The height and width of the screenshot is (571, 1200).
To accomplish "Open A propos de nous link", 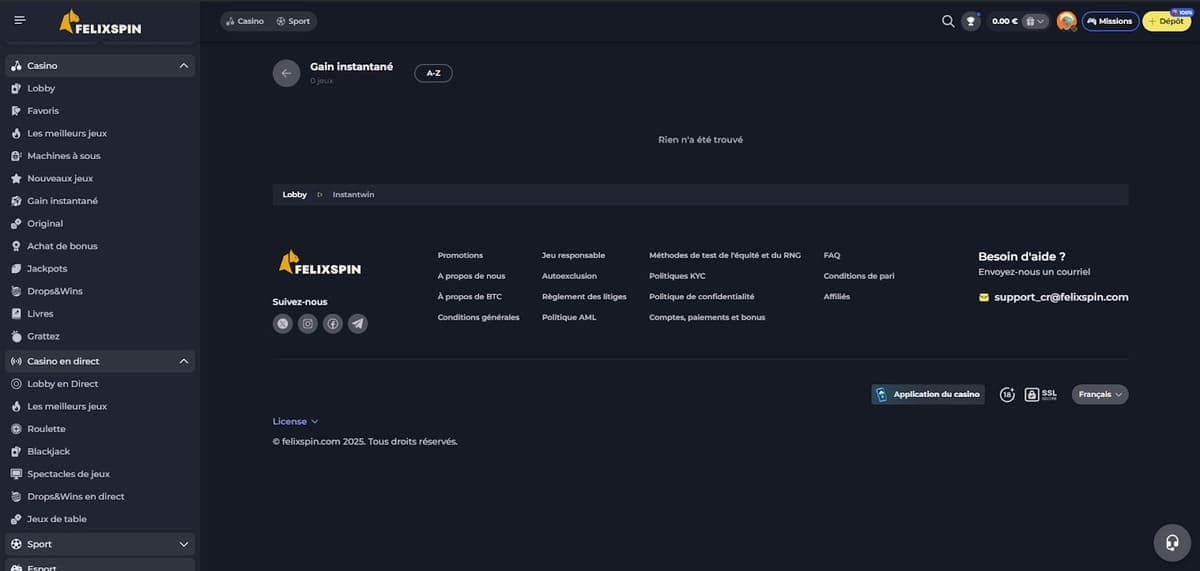I will [471, 276].
